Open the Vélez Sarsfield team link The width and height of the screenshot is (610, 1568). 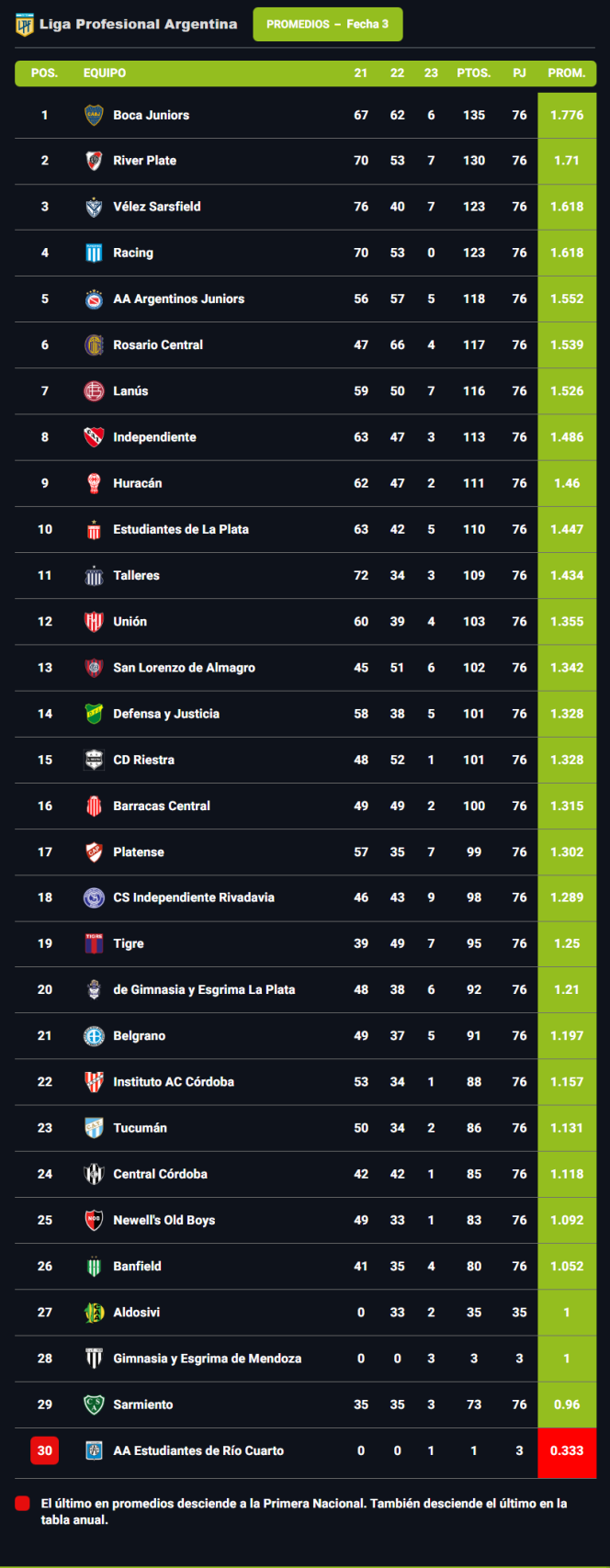tap(156, 207)
